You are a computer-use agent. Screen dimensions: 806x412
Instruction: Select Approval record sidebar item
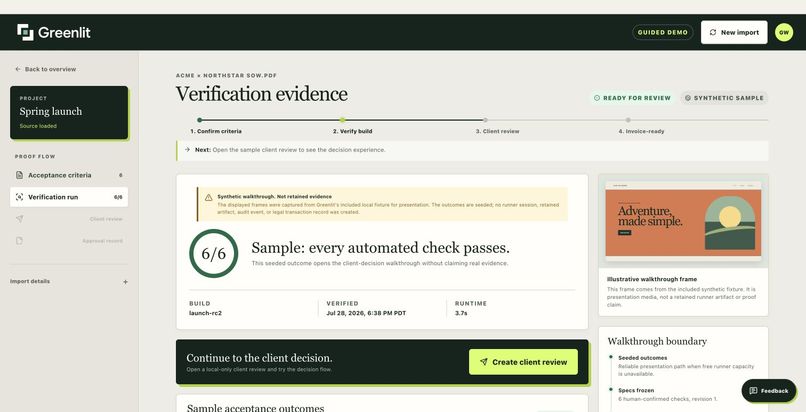click(x=69, y=240)
